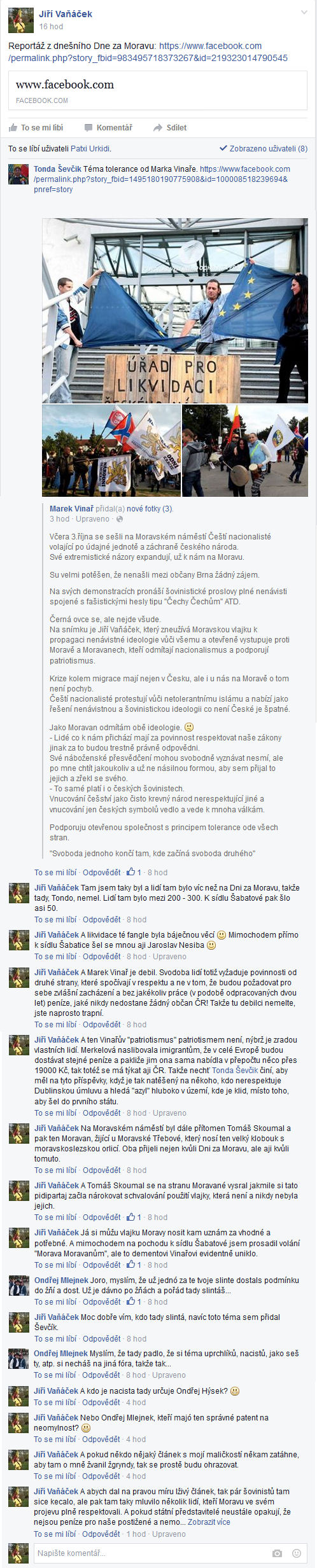
Task: Like the post with To se mi líbí thumb
Action: [x=13, y=127]
